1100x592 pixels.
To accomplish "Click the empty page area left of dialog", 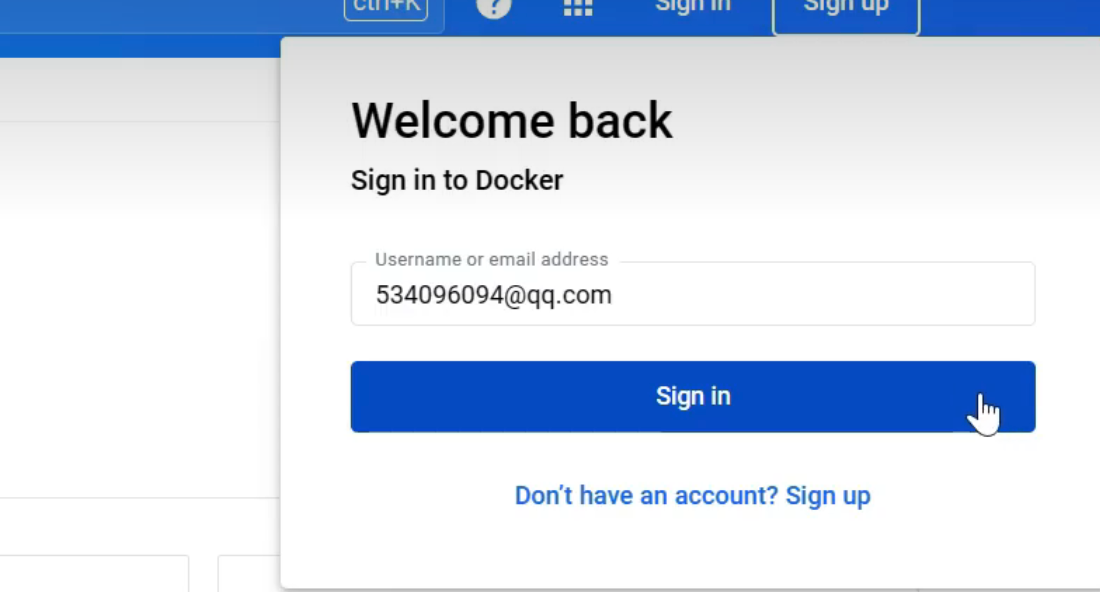I will click(x=140, y=330).
